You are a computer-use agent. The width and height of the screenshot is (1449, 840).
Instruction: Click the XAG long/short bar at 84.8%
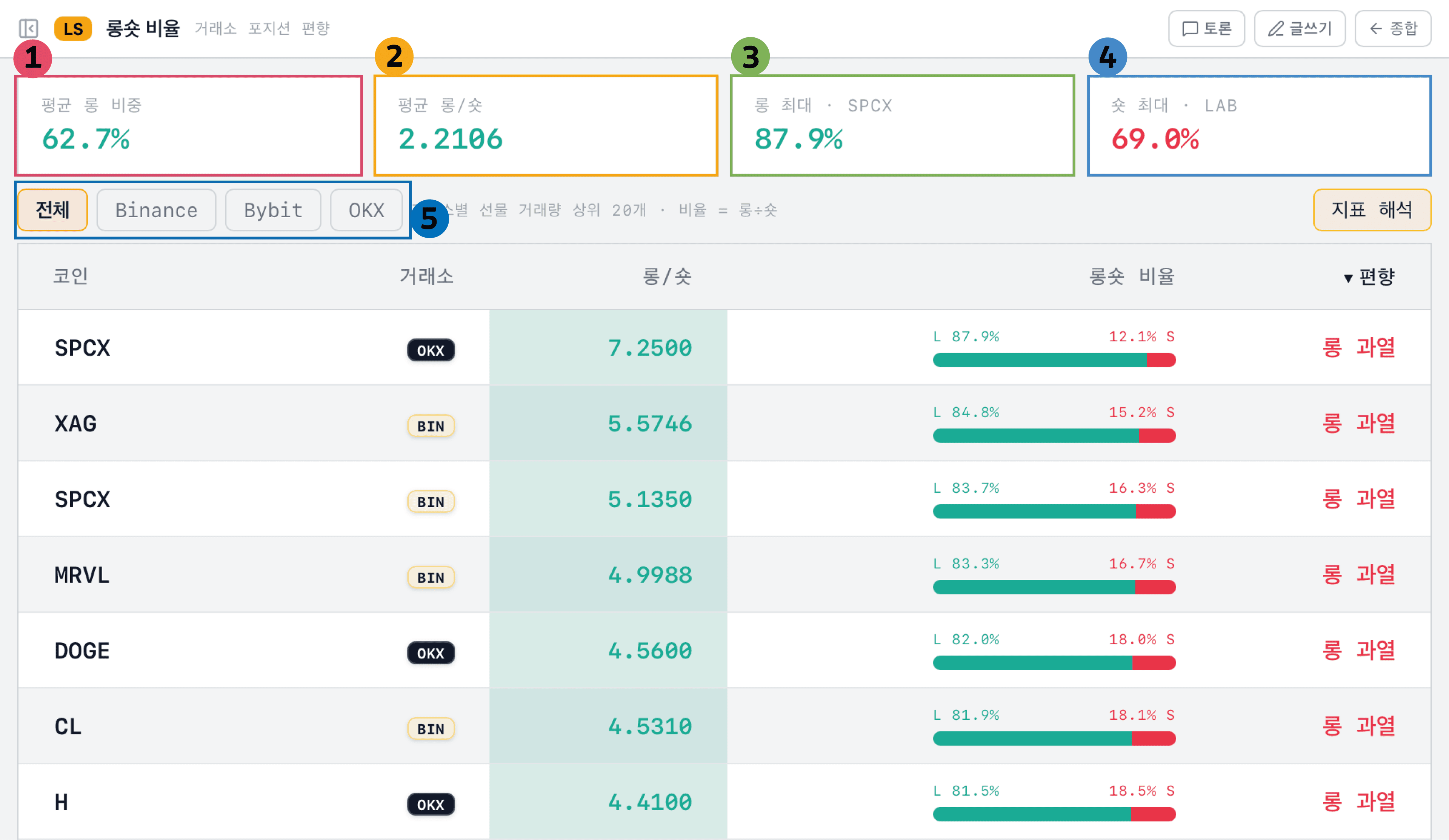click(1054, 436)
